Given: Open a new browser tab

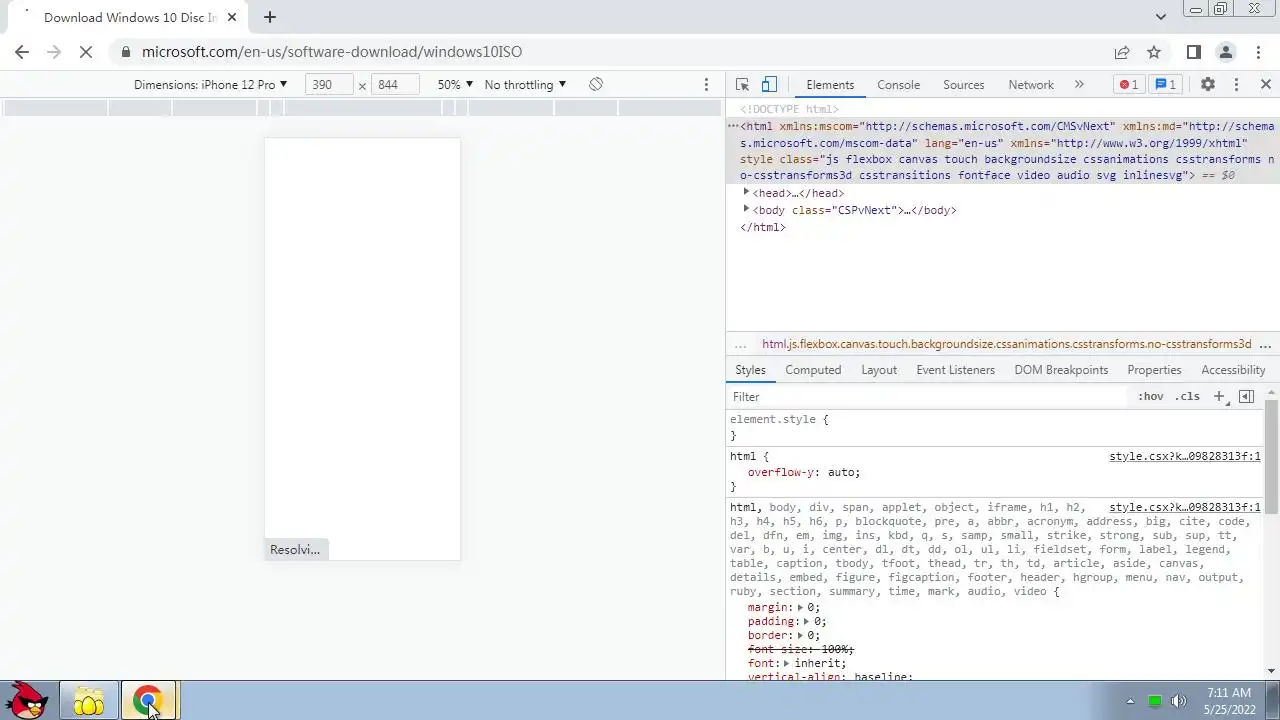Looking at the screenshot, I should pyautogui.click(x=270, y=17).
